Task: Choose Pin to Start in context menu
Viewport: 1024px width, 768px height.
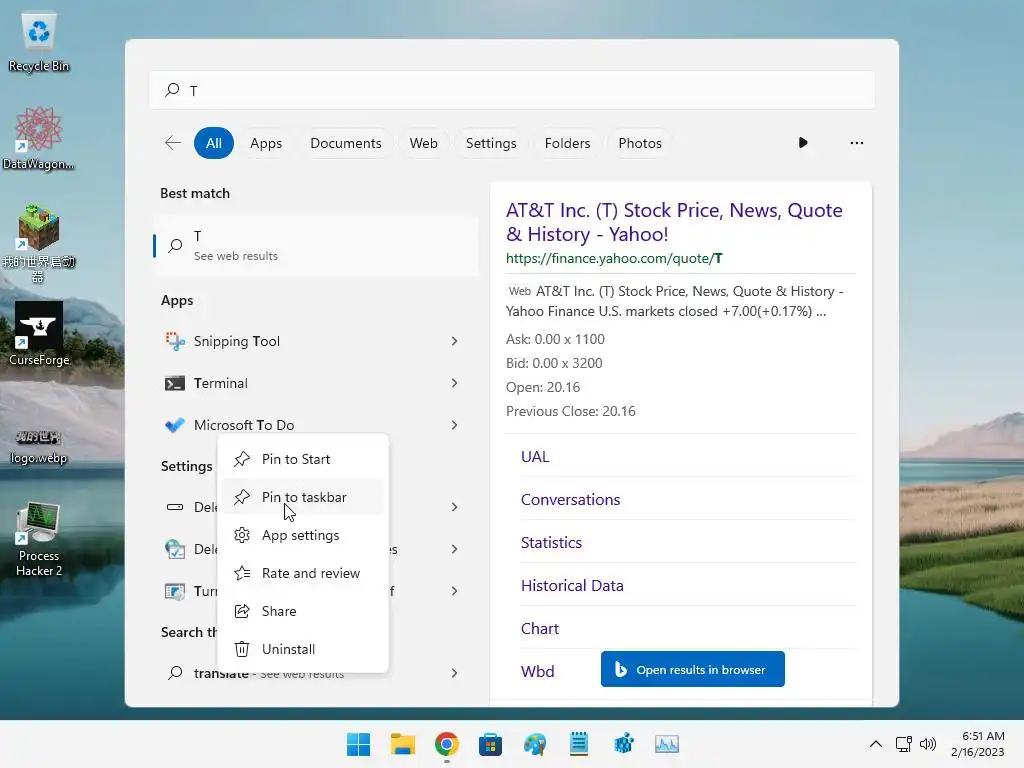Action: (303, 459)
